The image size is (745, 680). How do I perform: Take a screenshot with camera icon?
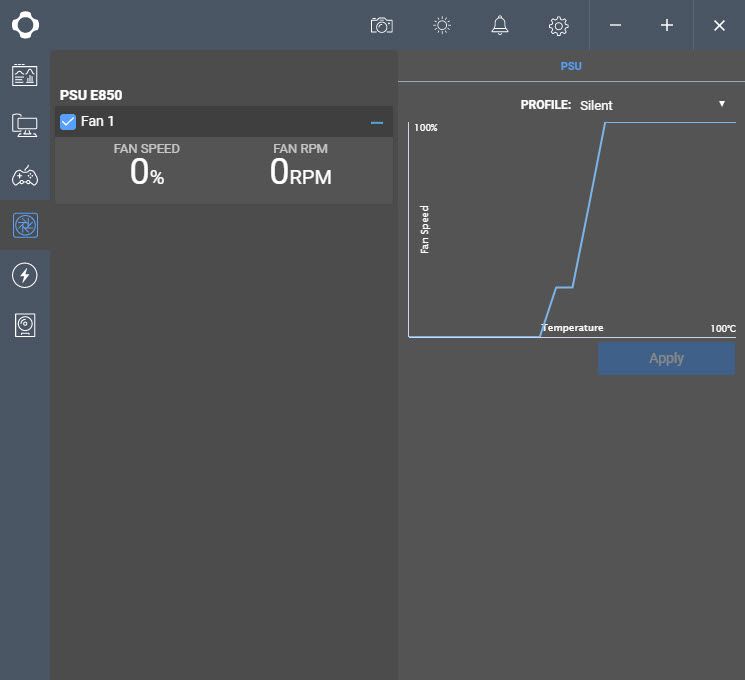[x=382, y=25]
